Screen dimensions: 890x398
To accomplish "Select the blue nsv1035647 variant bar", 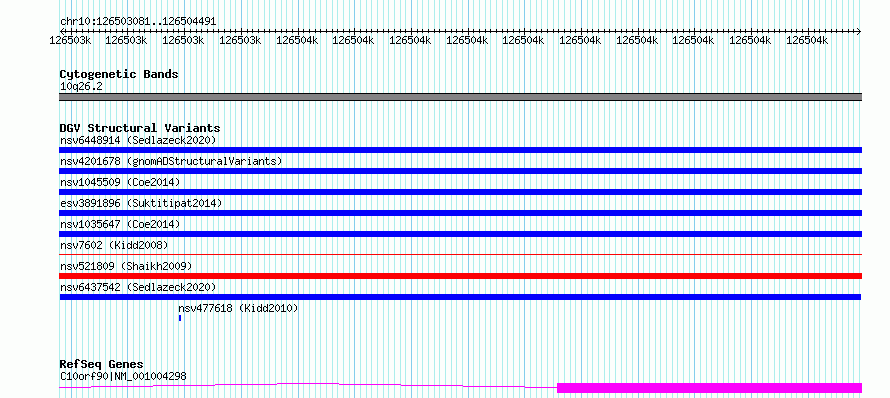I will [460, 234].
